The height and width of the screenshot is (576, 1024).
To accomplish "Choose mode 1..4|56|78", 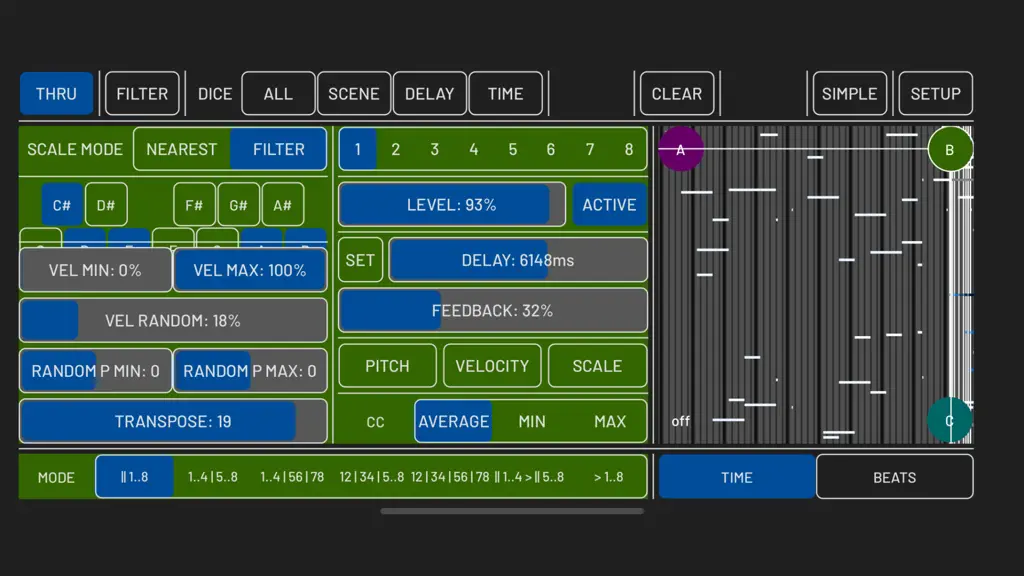I will [x=292, y=477].
